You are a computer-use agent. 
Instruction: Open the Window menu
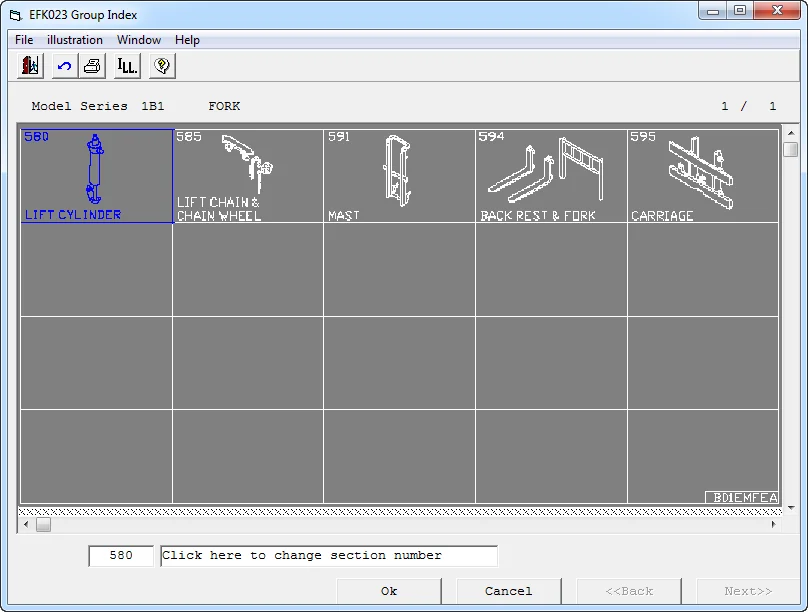[x=139, y=40]
